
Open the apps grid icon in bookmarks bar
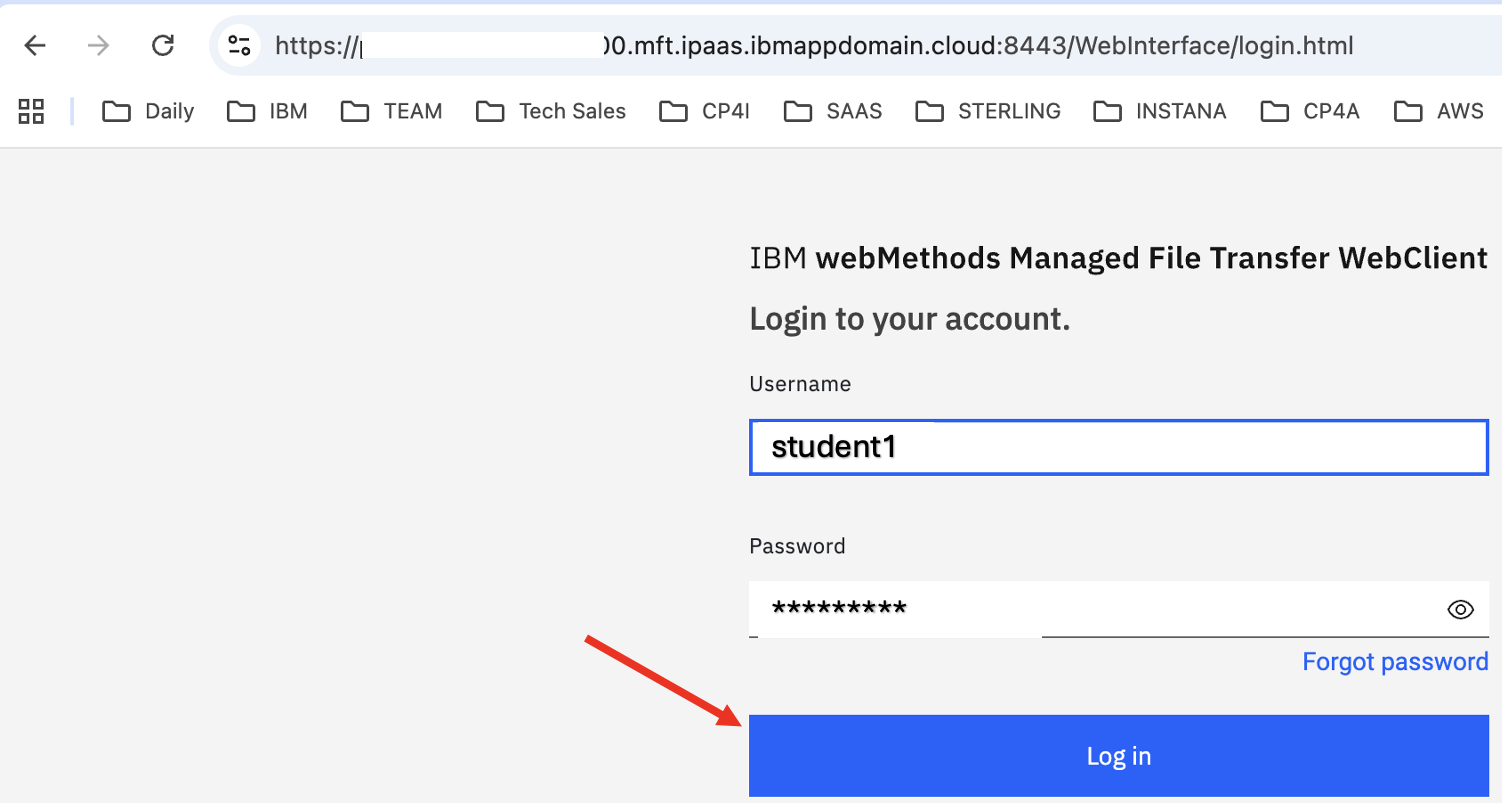pyautogui.click(x=32, y=111)
